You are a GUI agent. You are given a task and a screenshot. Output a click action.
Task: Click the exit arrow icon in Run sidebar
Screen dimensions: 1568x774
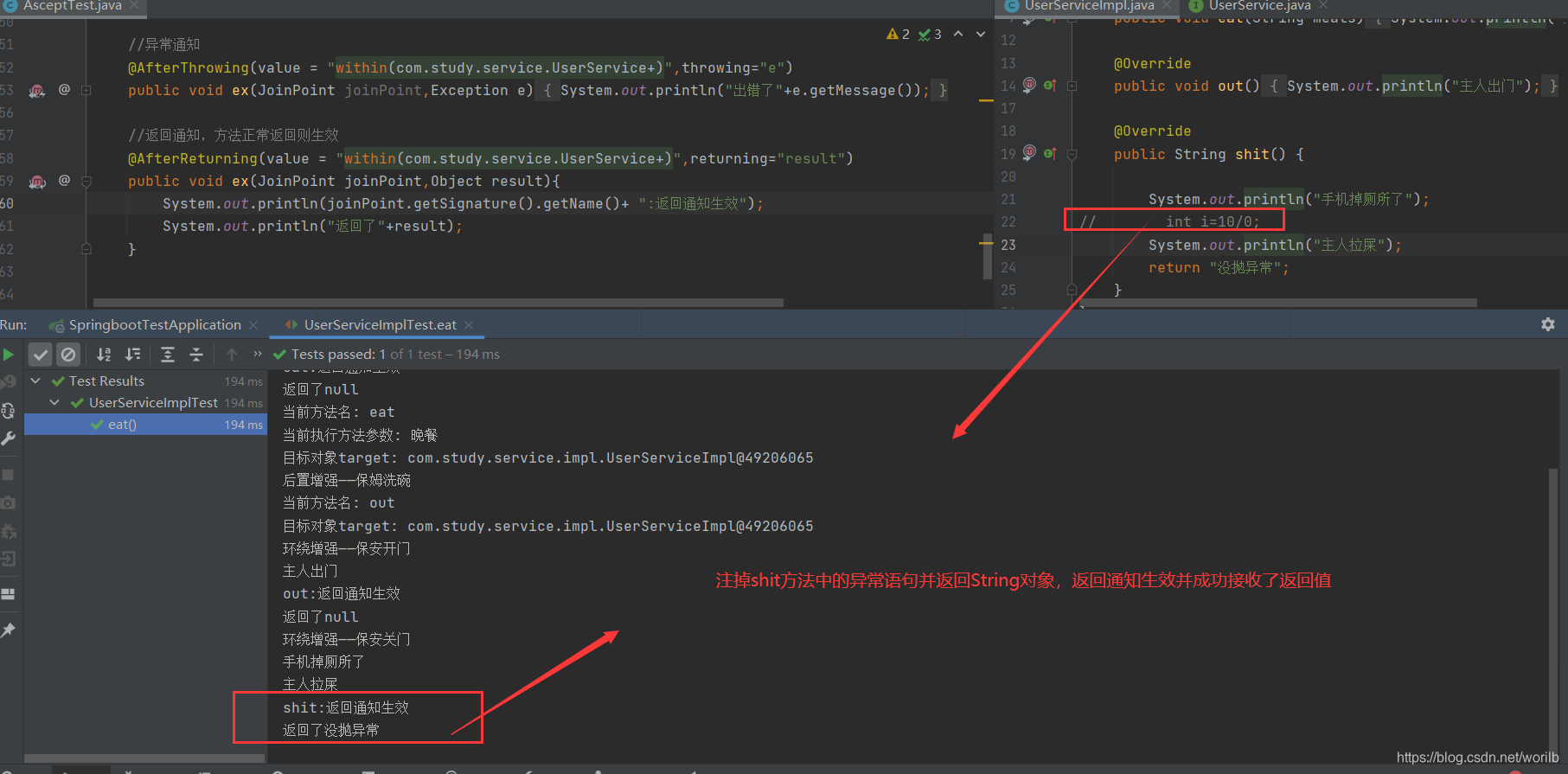pyautogui.click(x=9, y=559)
